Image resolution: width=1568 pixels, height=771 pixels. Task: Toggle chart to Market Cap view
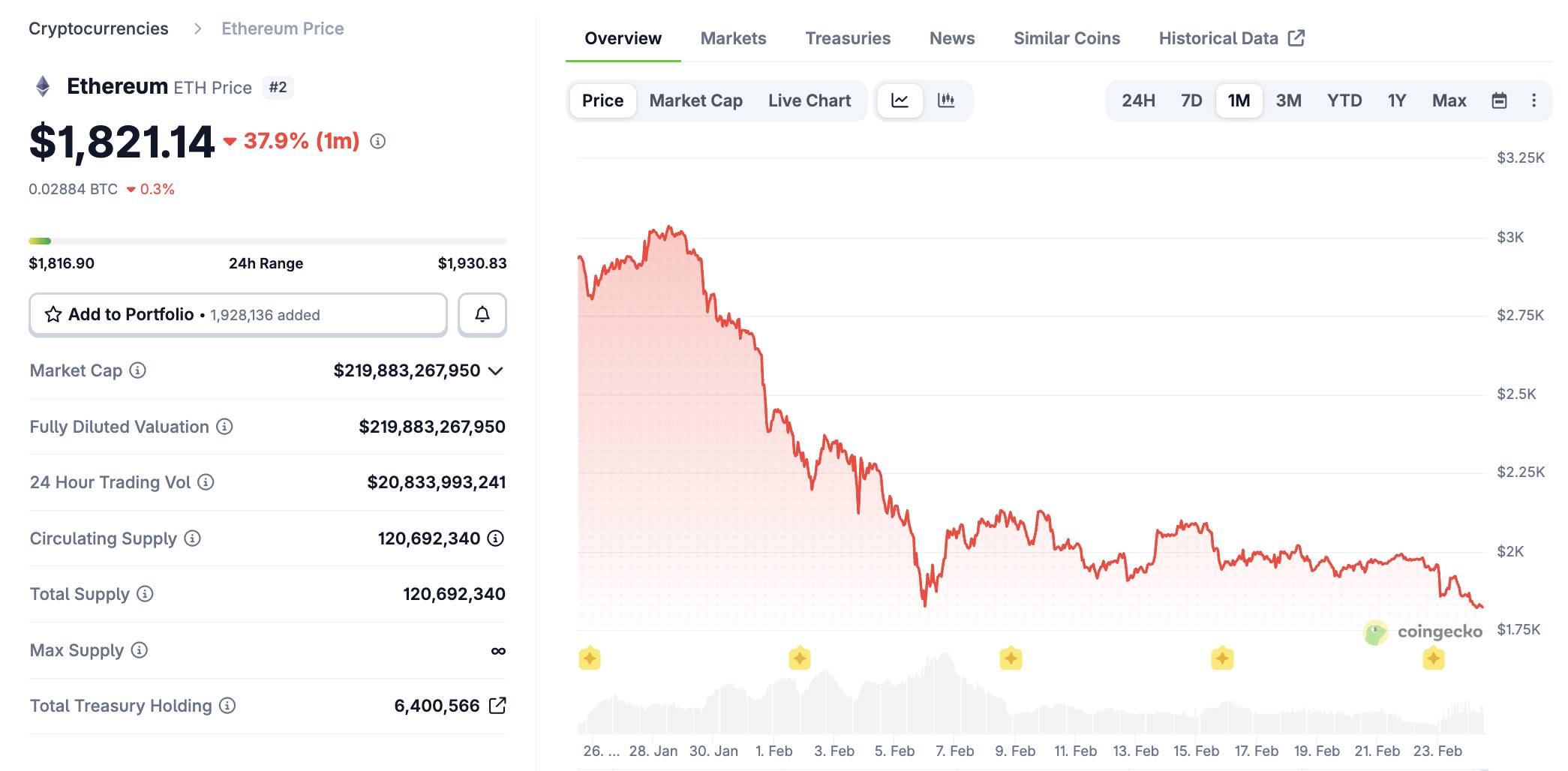tap(695, 100)
